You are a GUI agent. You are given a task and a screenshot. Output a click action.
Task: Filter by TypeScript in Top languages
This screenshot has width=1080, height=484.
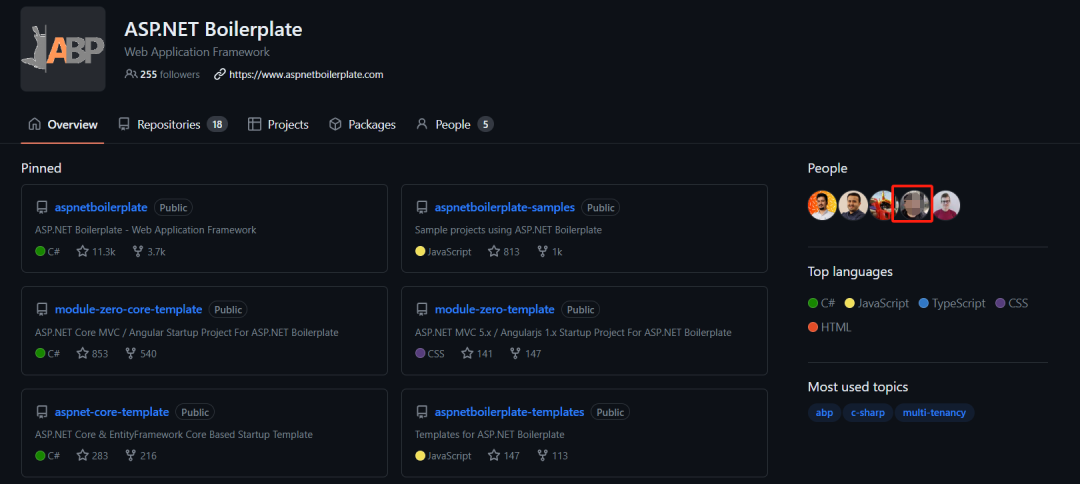point(952,303)
